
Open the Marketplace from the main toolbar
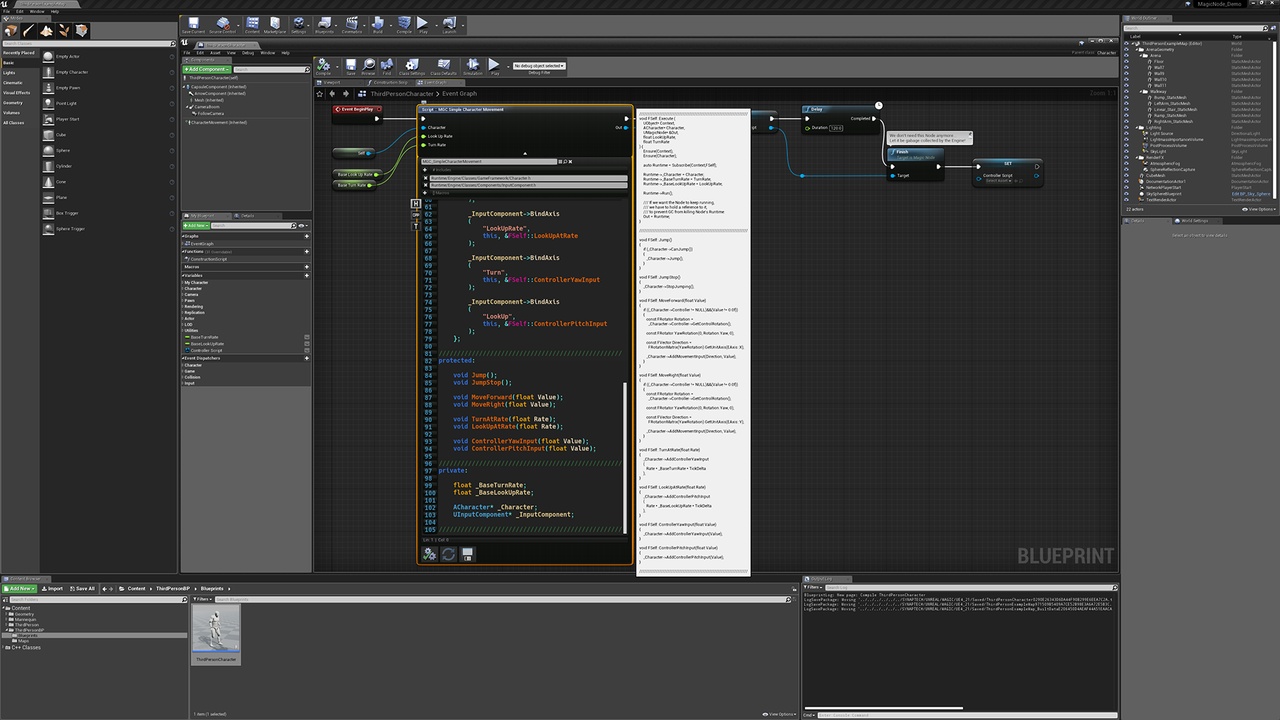275,24
